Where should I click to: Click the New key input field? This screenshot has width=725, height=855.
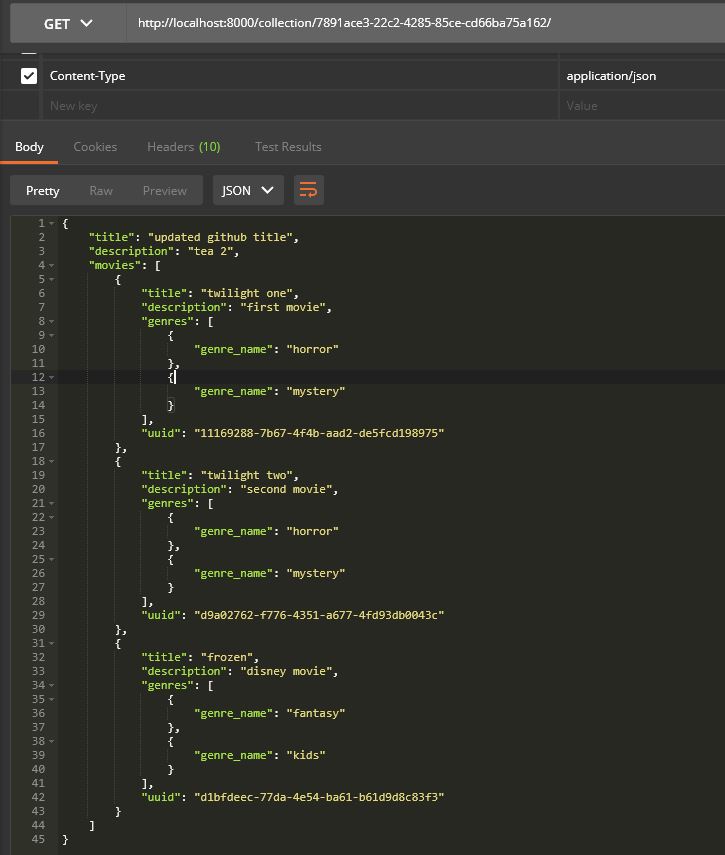click(300, 106)
